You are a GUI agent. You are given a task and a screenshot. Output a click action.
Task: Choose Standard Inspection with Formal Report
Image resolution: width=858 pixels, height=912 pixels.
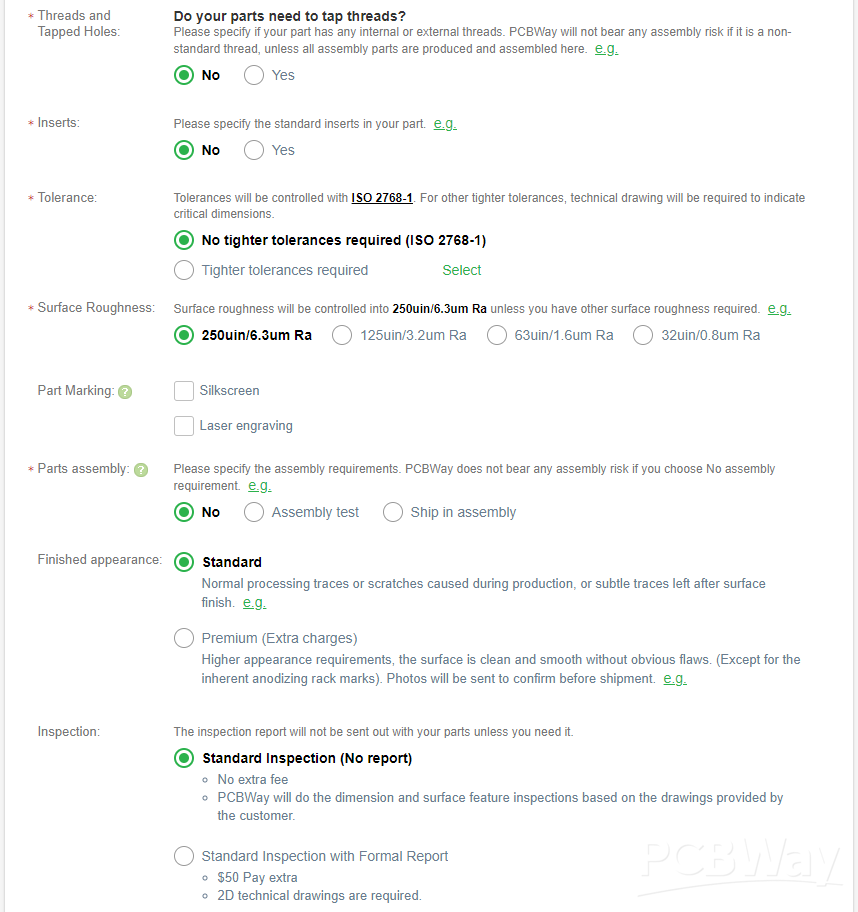[x=184, y=856]
